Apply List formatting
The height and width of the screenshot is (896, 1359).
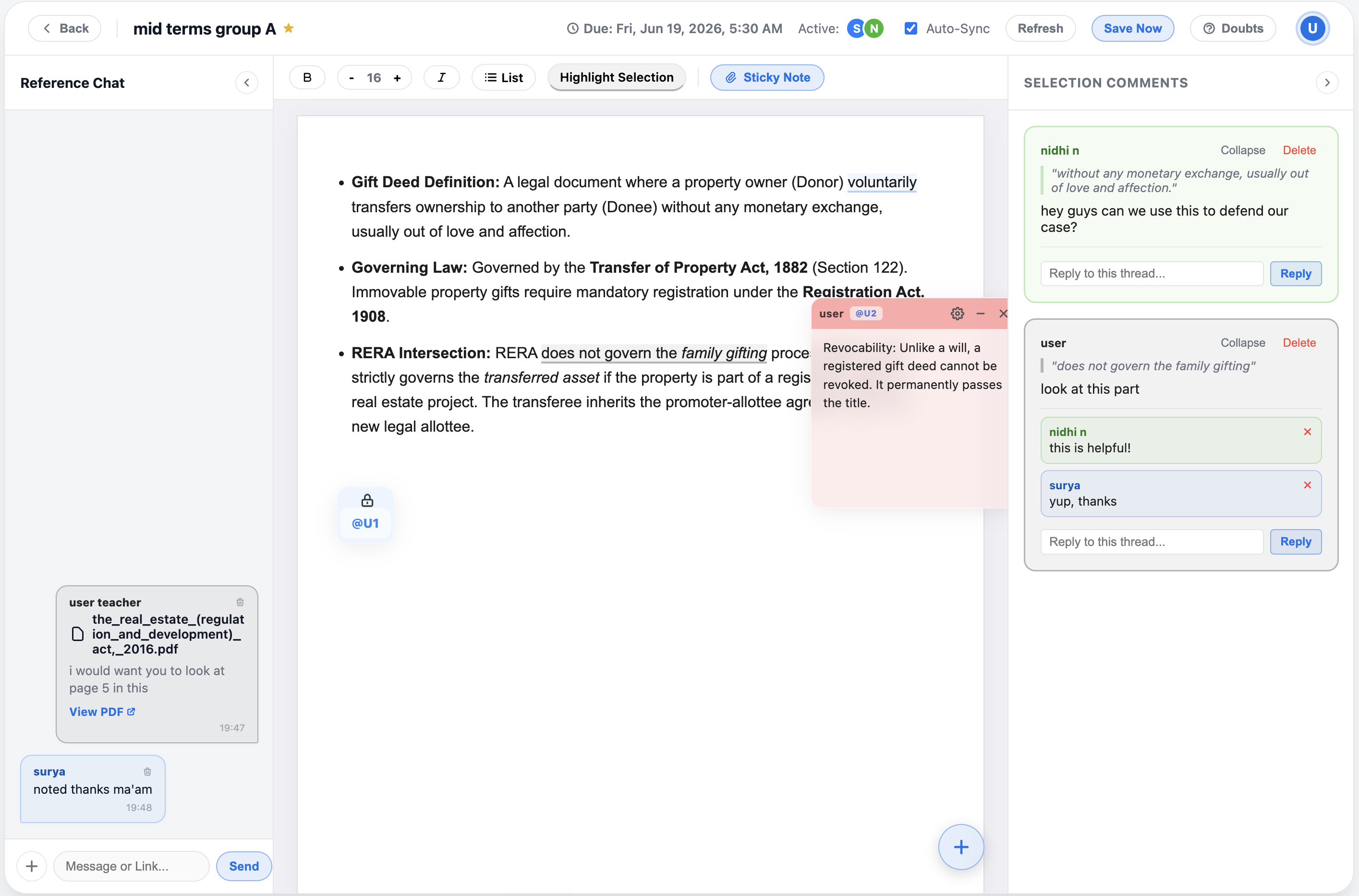click(x=503, y=78)
